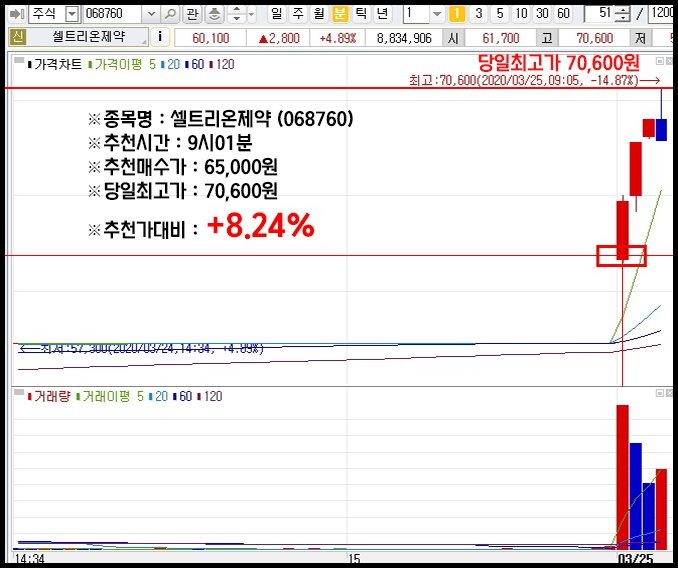Search stock code with the magnifier icon

[x=170, y=14]
